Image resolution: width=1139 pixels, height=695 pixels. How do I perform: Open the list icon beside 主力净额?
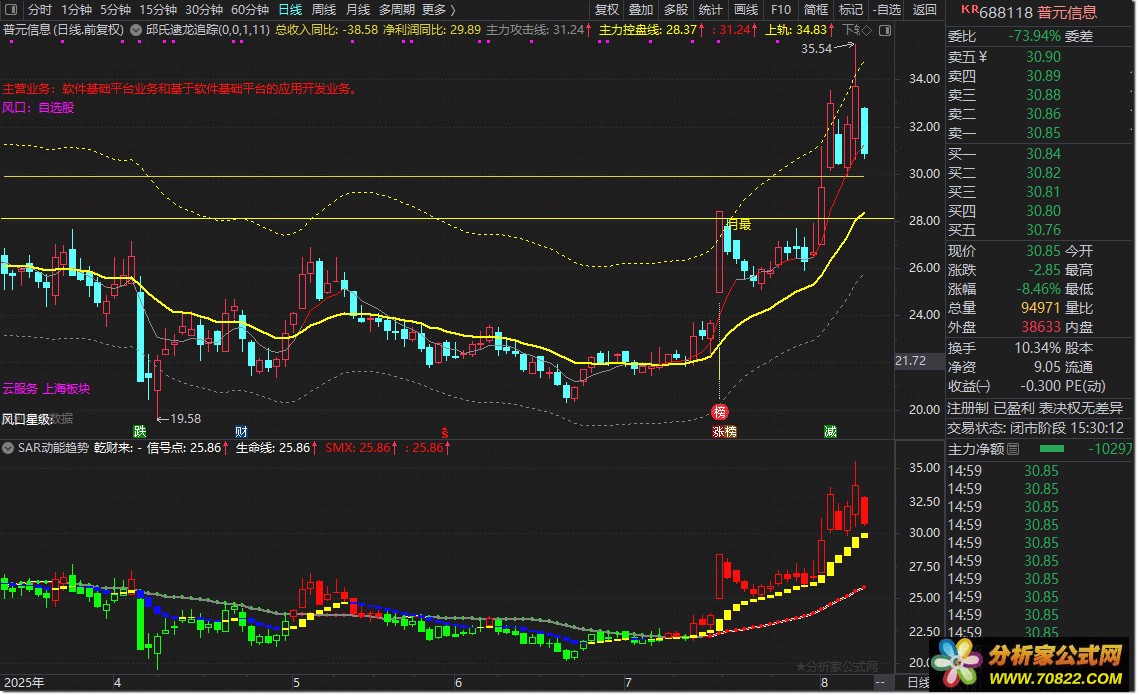click(x=1013, y=450)
